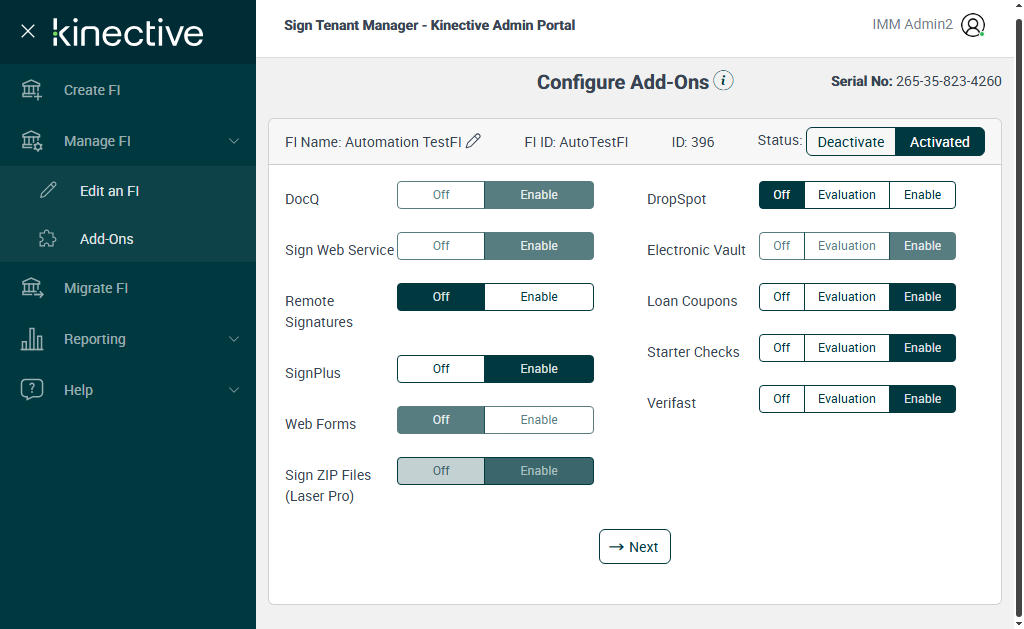This screenshot has height=629, width=1024.
Task: Click the Migrate FI bank arrow icon
Action: click(x=31, y=288)
